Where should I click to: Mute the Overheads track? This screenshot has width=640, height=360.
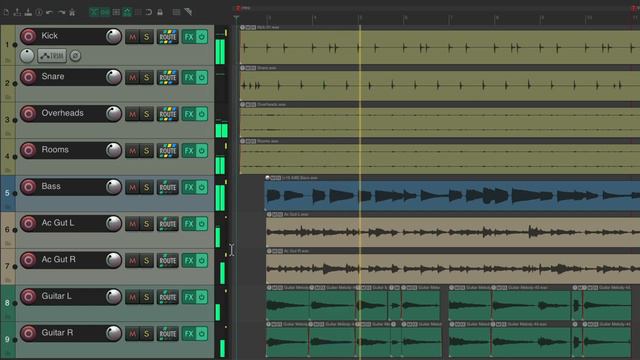click(x=133, y=114)
